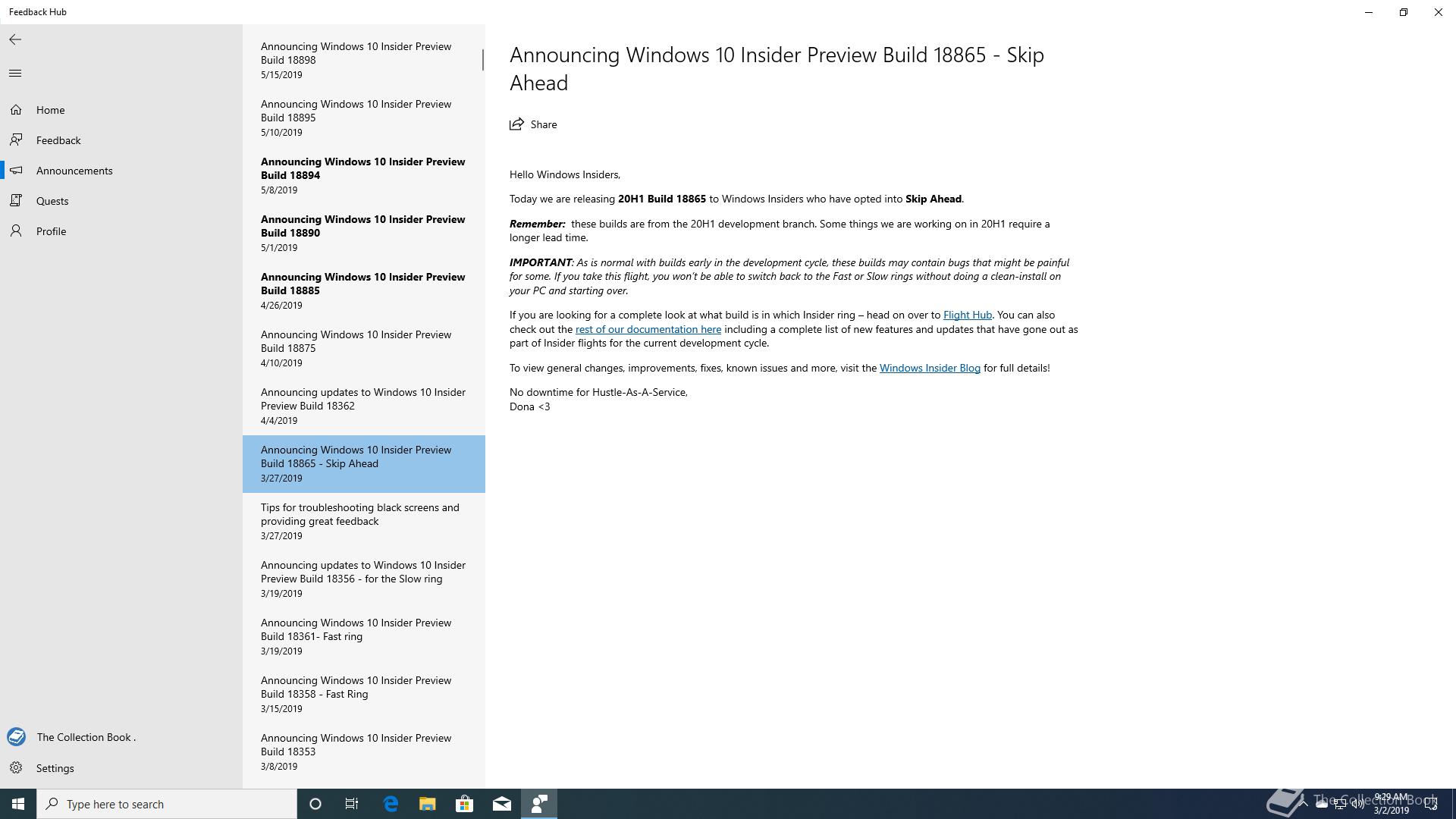Open the unread Build 18890 announcement
The image size is (1456, 819).
(364, 234)
